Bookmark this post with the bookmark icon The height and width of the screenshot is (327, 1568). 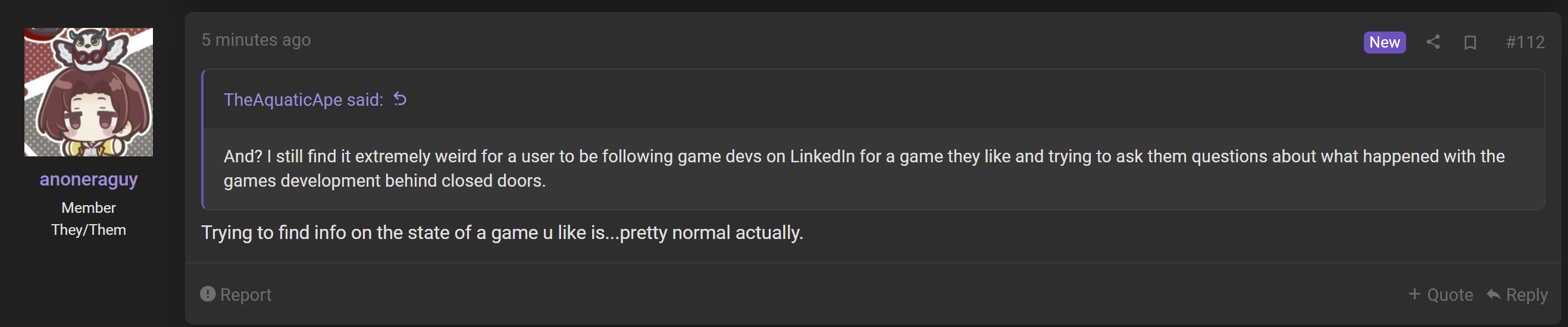click(1470, 43)
